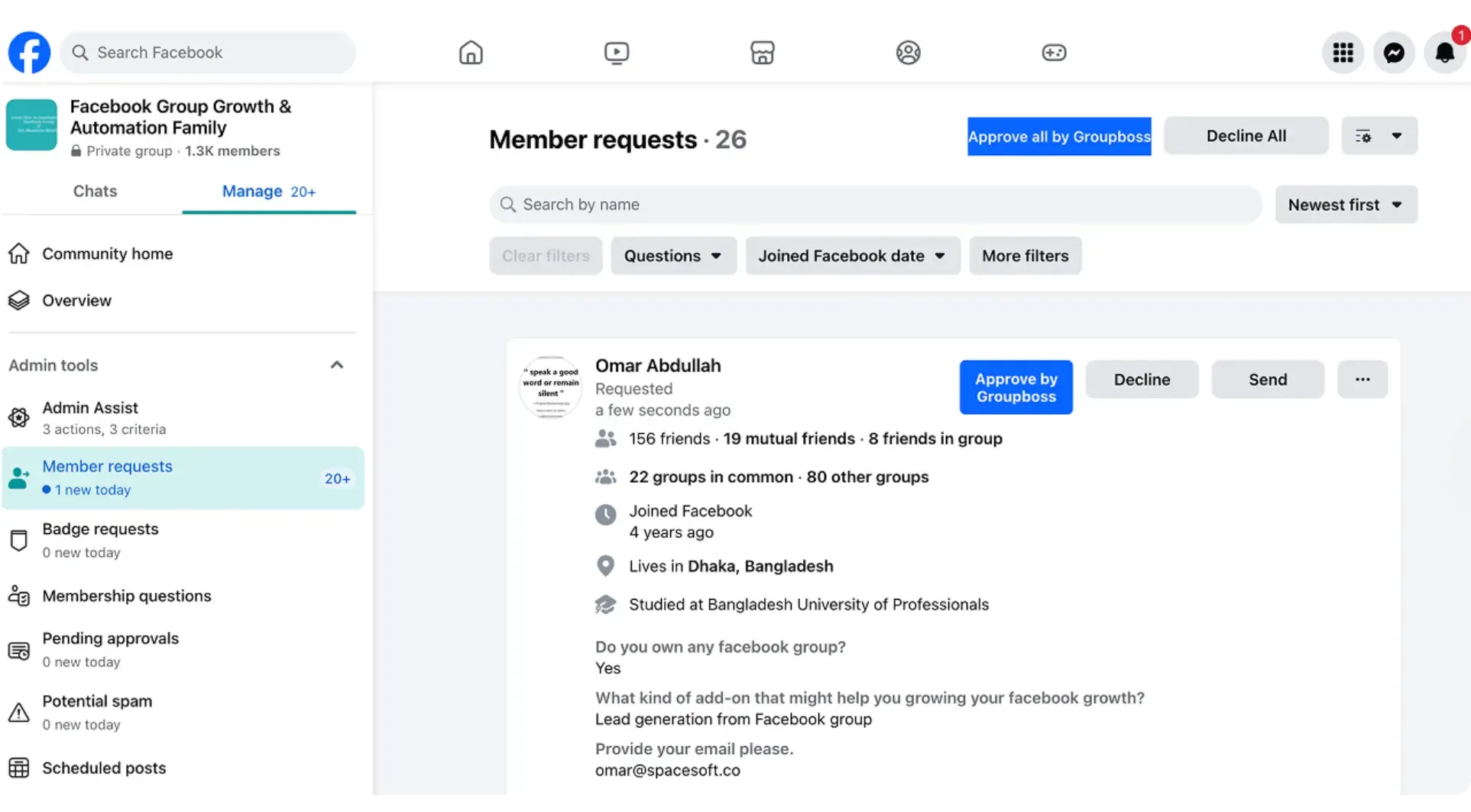The width and height of the screenshot is (1471, 812).
Task: Click the Search Facebook field
Action: click(x=208, y=53)
